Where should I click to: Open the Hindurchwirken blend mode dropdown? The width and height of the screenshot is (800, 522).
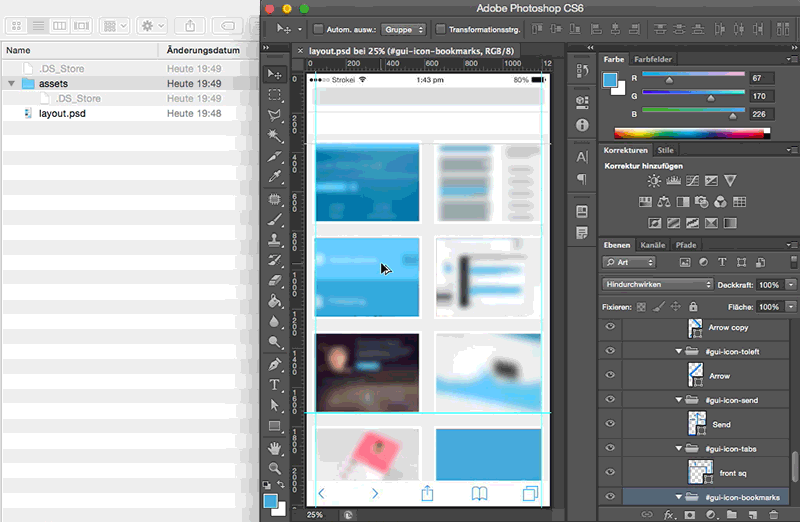click(x=658, y=284)
